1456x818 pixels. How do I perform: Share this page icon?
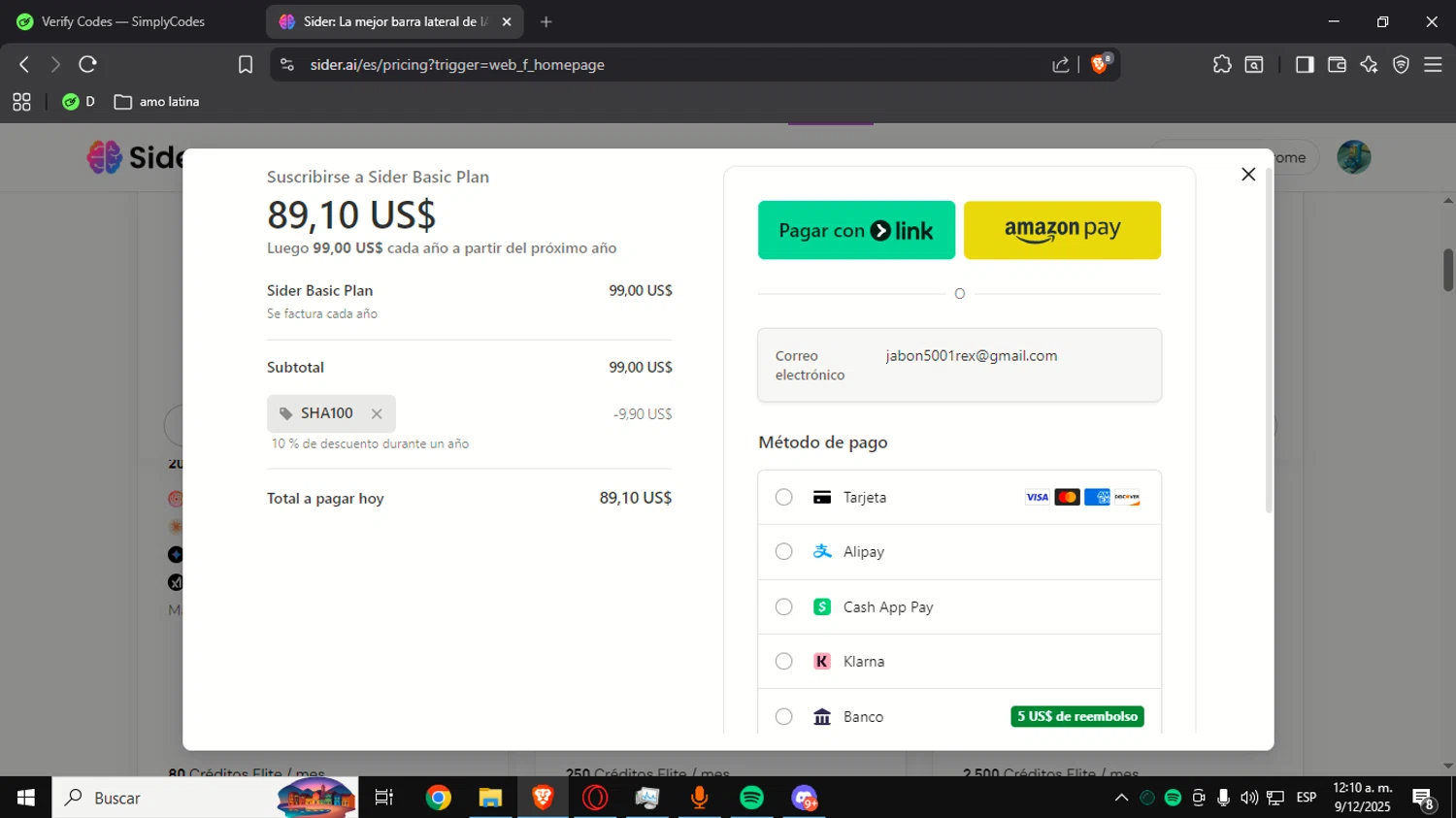click(x=1061, y=64)
